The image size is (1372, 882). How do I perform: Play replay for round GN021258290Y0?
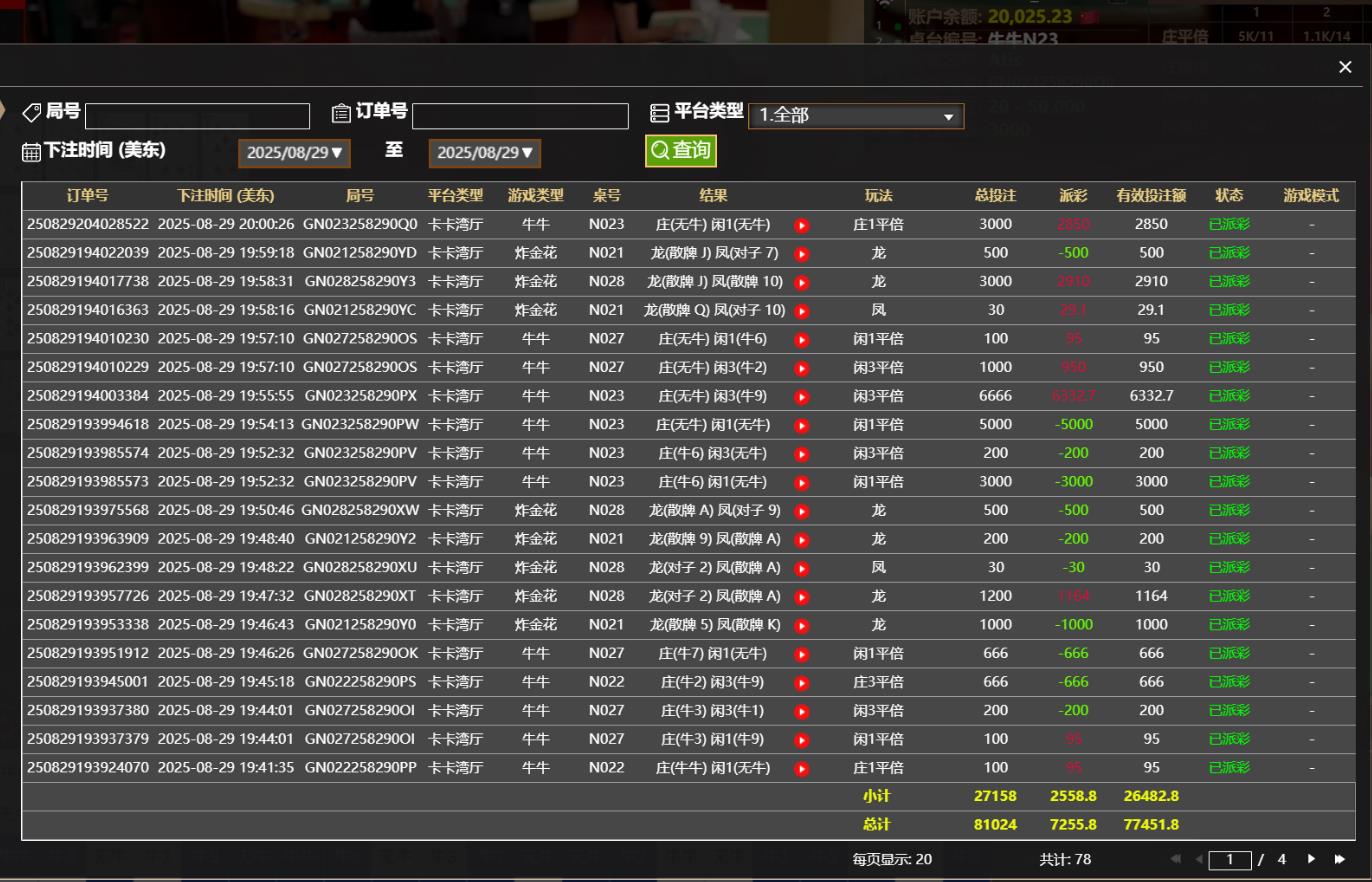pos(801,626)
